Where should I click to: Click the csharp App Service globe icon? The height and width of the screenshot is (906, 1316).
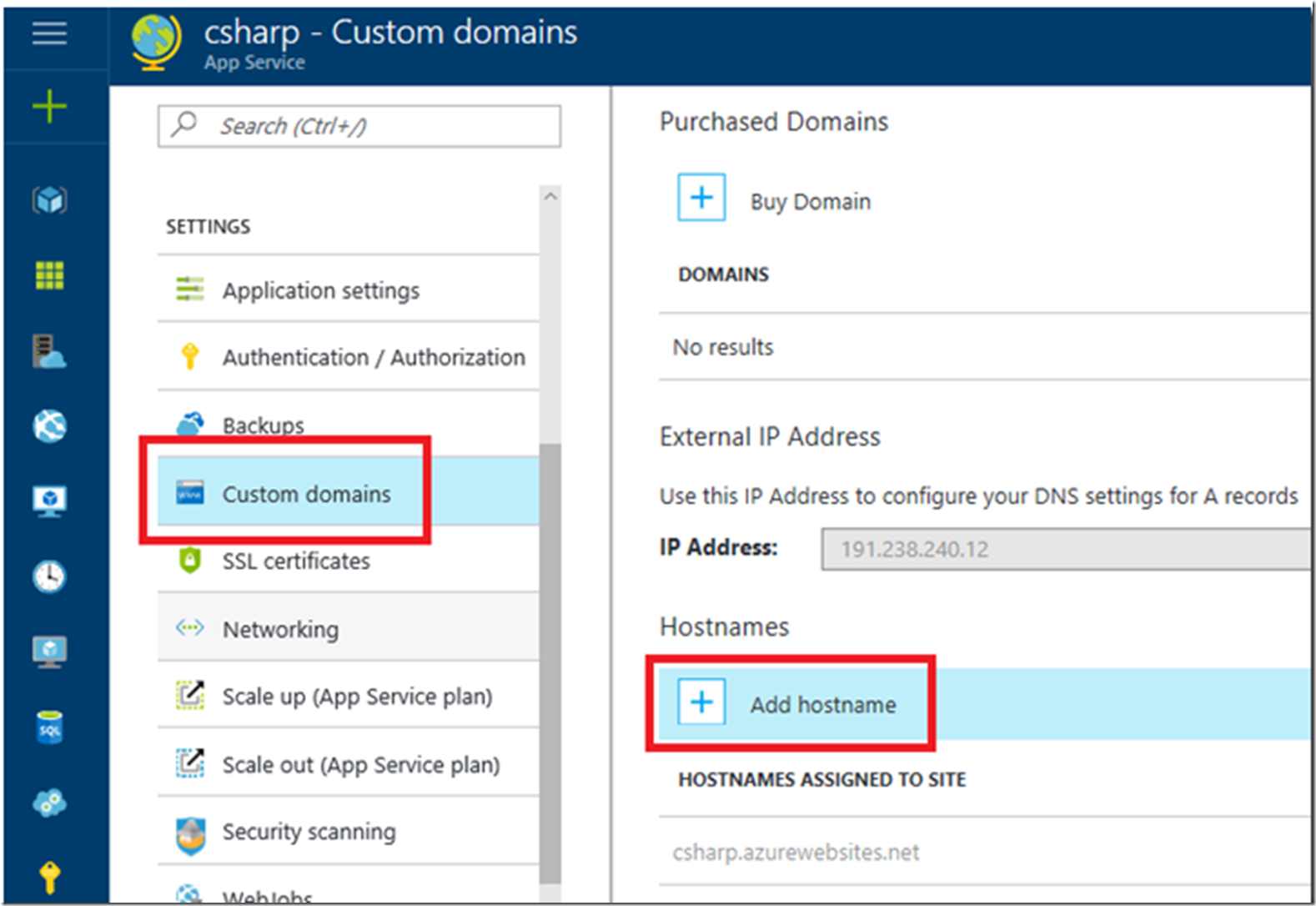click(x=156, y=43)
